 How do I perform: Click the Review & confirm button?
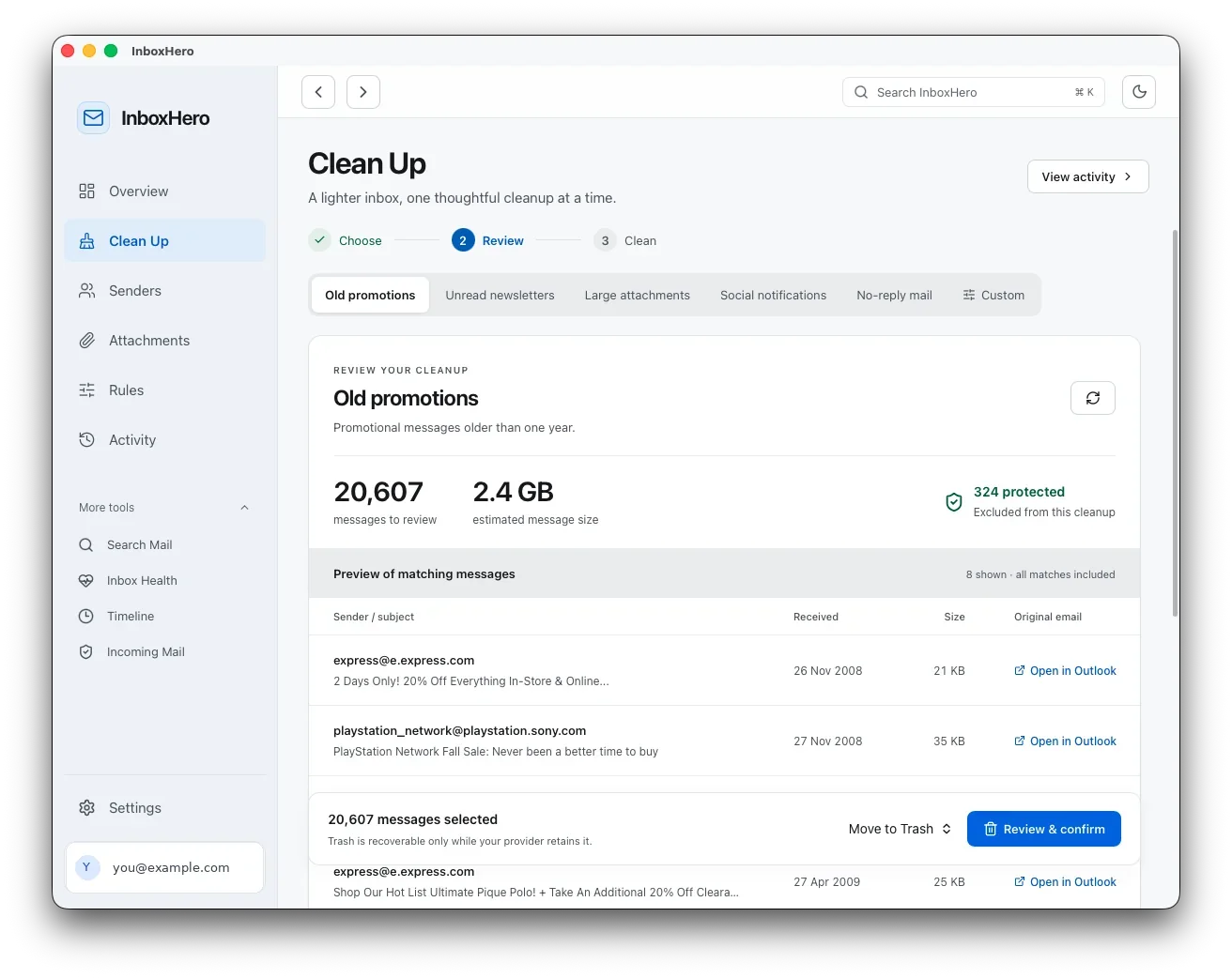pyautogui.click(x=1044, y=829)
